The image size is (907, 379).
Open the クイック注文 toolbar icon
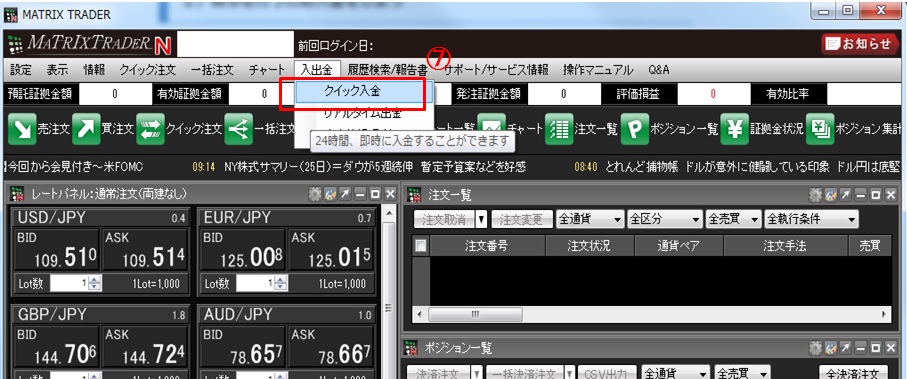pyautogui.click(x=150, y=130)
